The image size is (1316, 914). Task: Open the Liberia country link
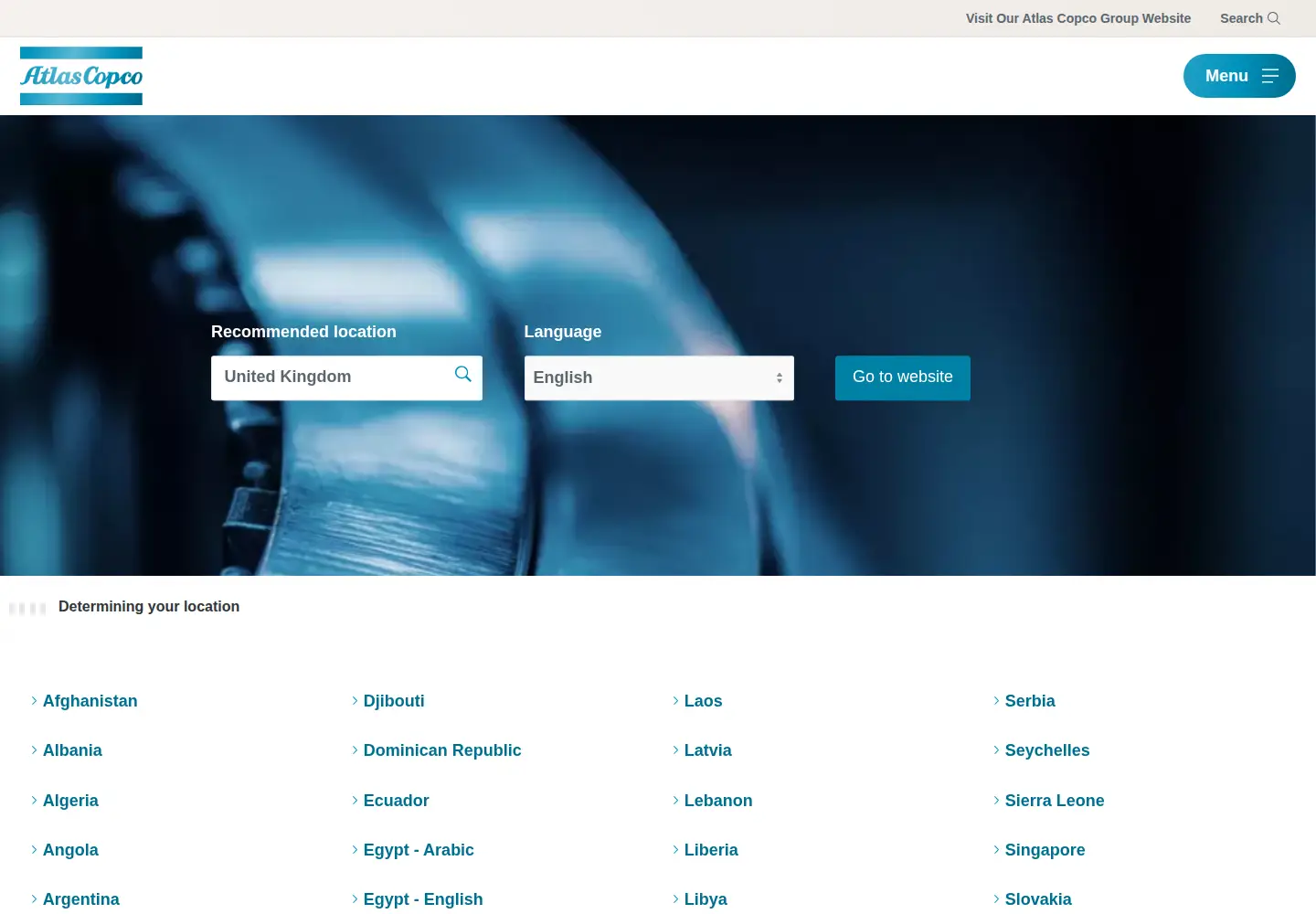[711, 850]
